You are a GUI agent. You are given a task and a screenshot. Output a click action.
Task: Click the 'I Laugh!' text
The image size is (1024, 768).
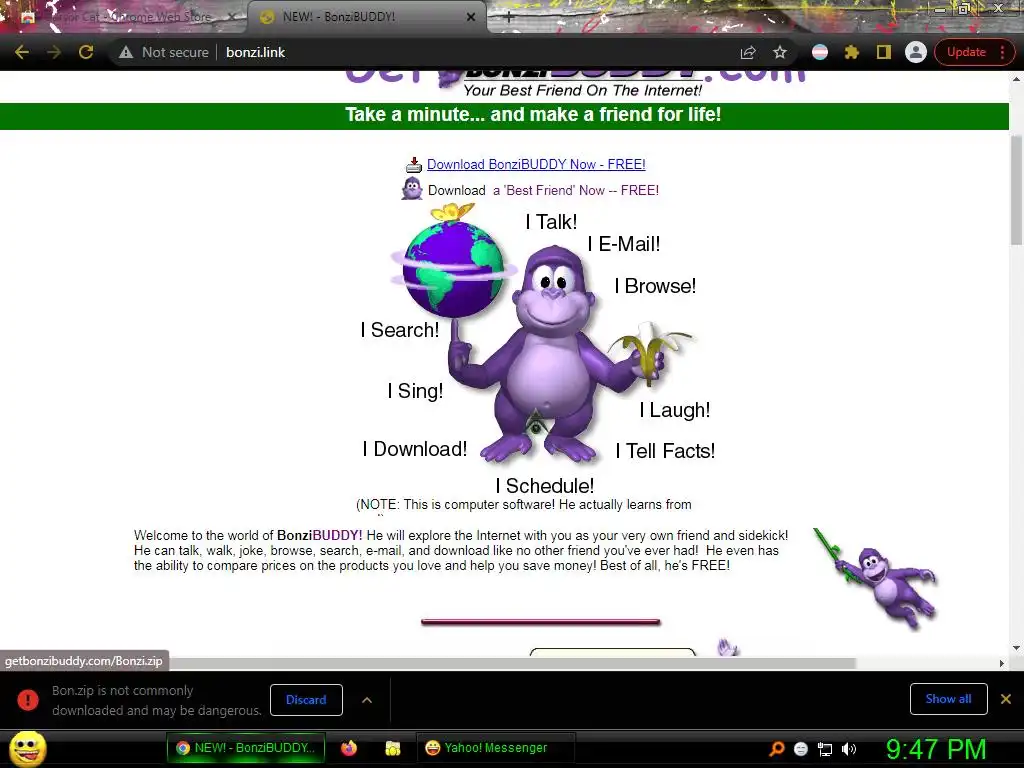(675, 410)
